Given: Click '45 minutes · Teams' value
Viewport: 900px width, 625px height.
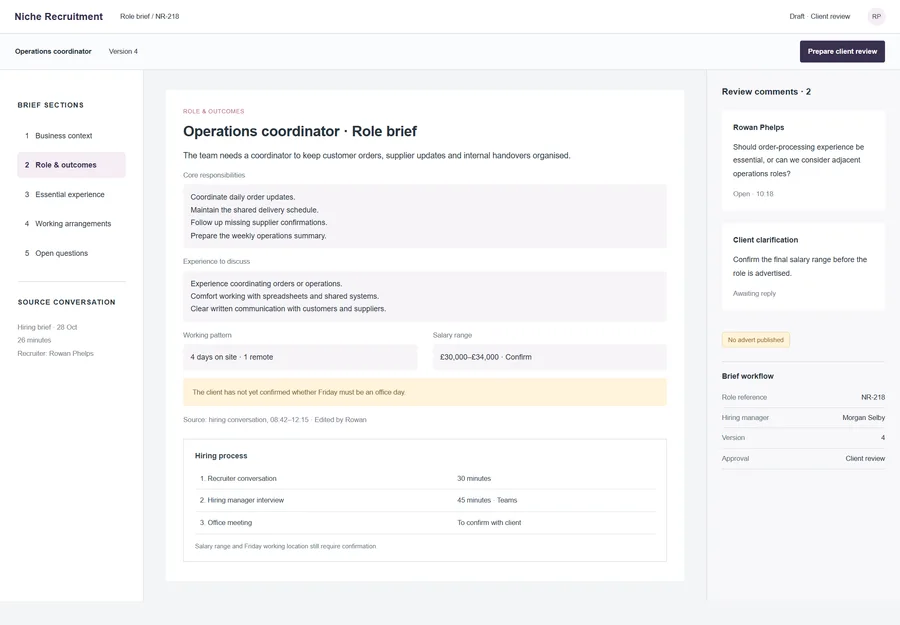Looking at the screenshot, I should (487, 500).
